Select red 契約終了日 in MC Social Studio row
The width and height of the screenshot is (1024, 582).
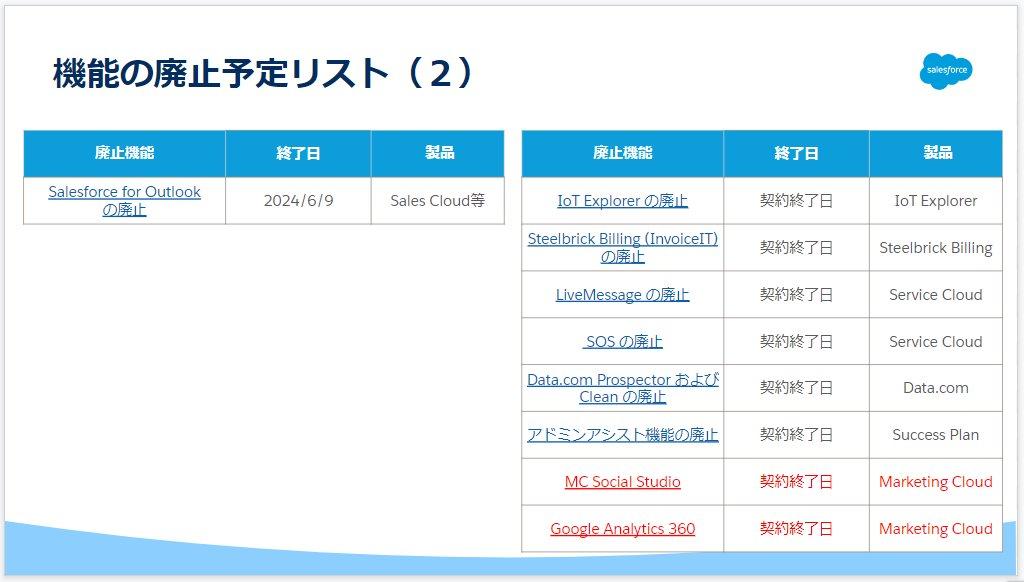796,482
